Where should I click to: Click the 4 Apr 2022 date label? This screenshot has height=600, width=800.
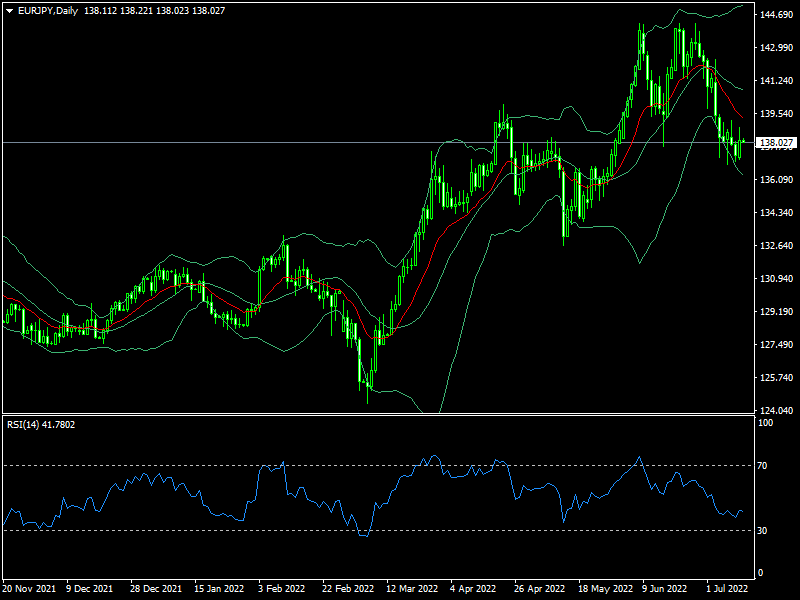473,588
